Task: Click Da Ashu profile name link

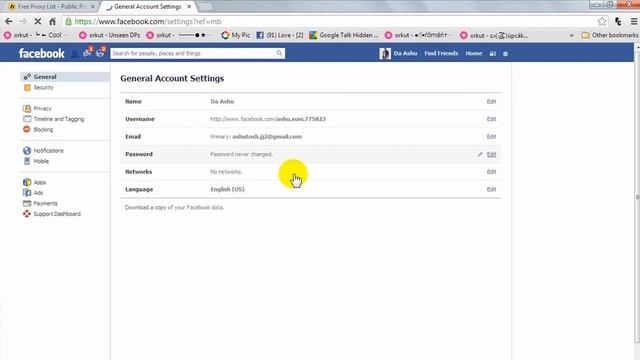Action: tap(405, 53)
